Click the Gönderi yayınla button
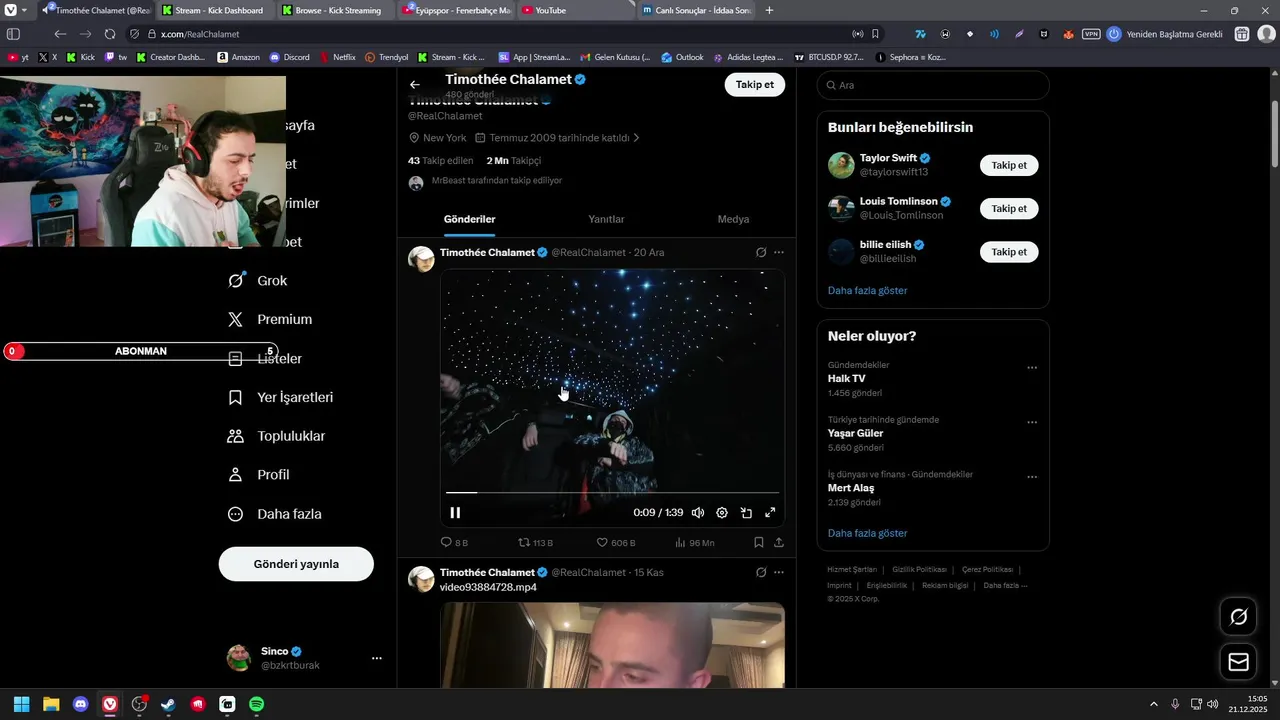The width and height of the screenshot is (1280, 720). point(296,564)
